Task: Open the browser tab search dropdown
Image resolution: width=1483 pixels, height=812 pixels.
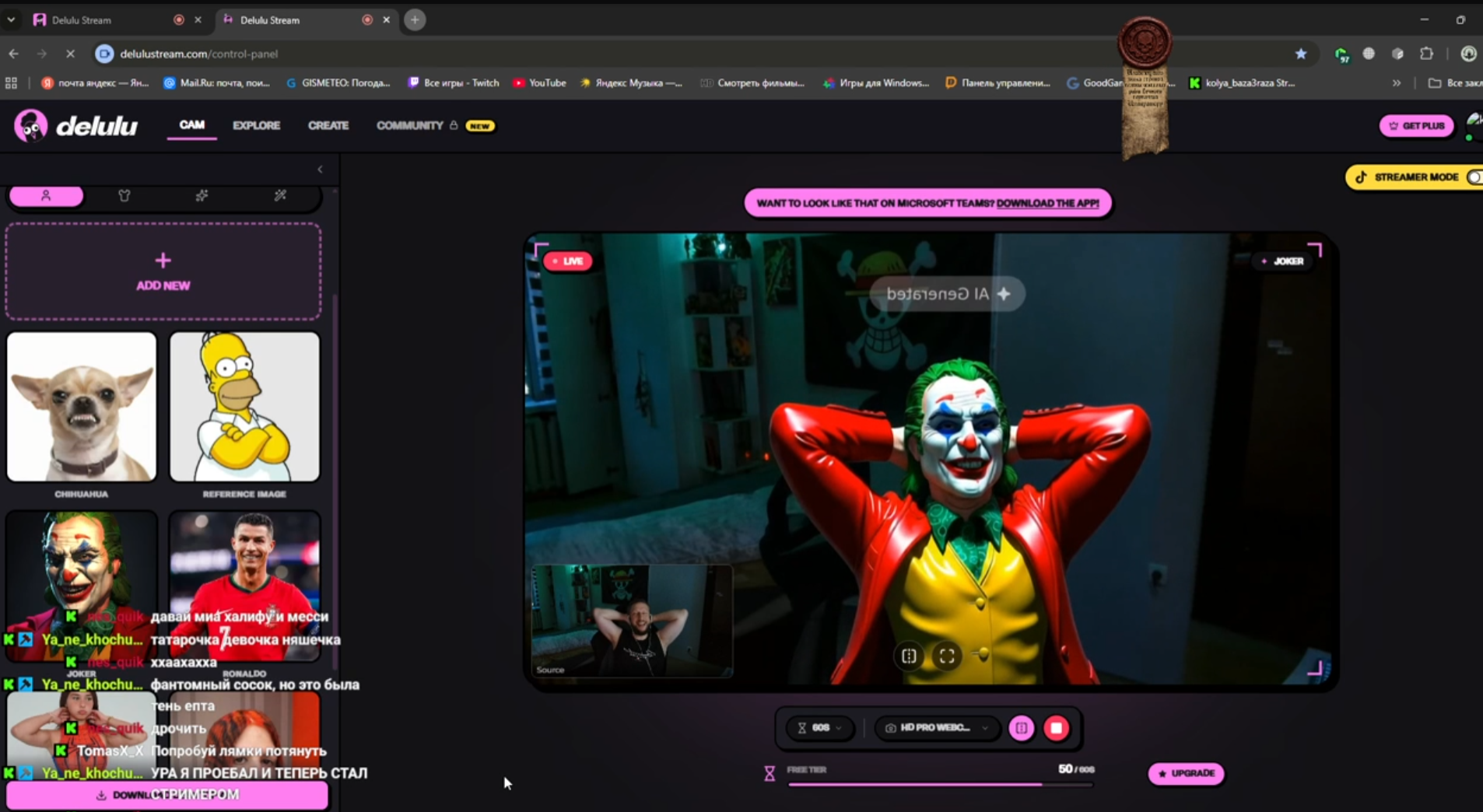Action: [x=11, y=20]
